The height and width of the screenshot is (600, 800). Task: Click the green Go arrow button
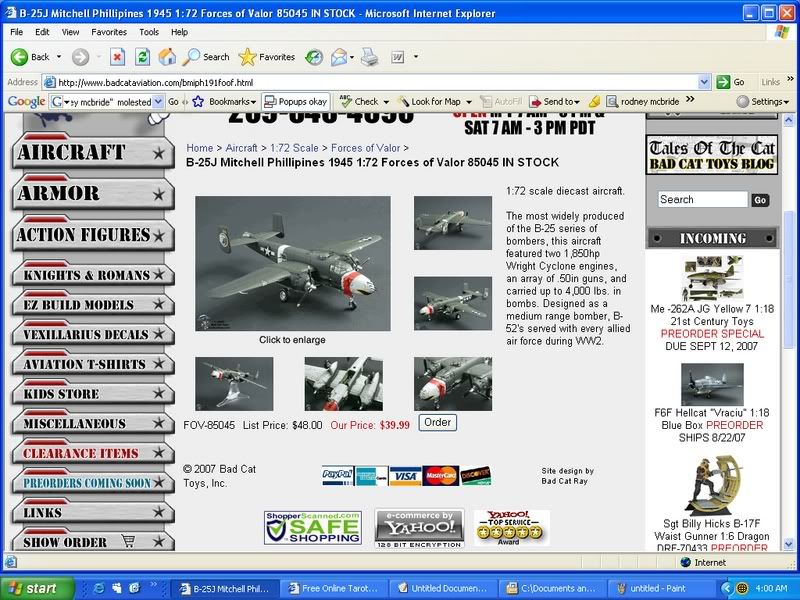coord(723,82)
